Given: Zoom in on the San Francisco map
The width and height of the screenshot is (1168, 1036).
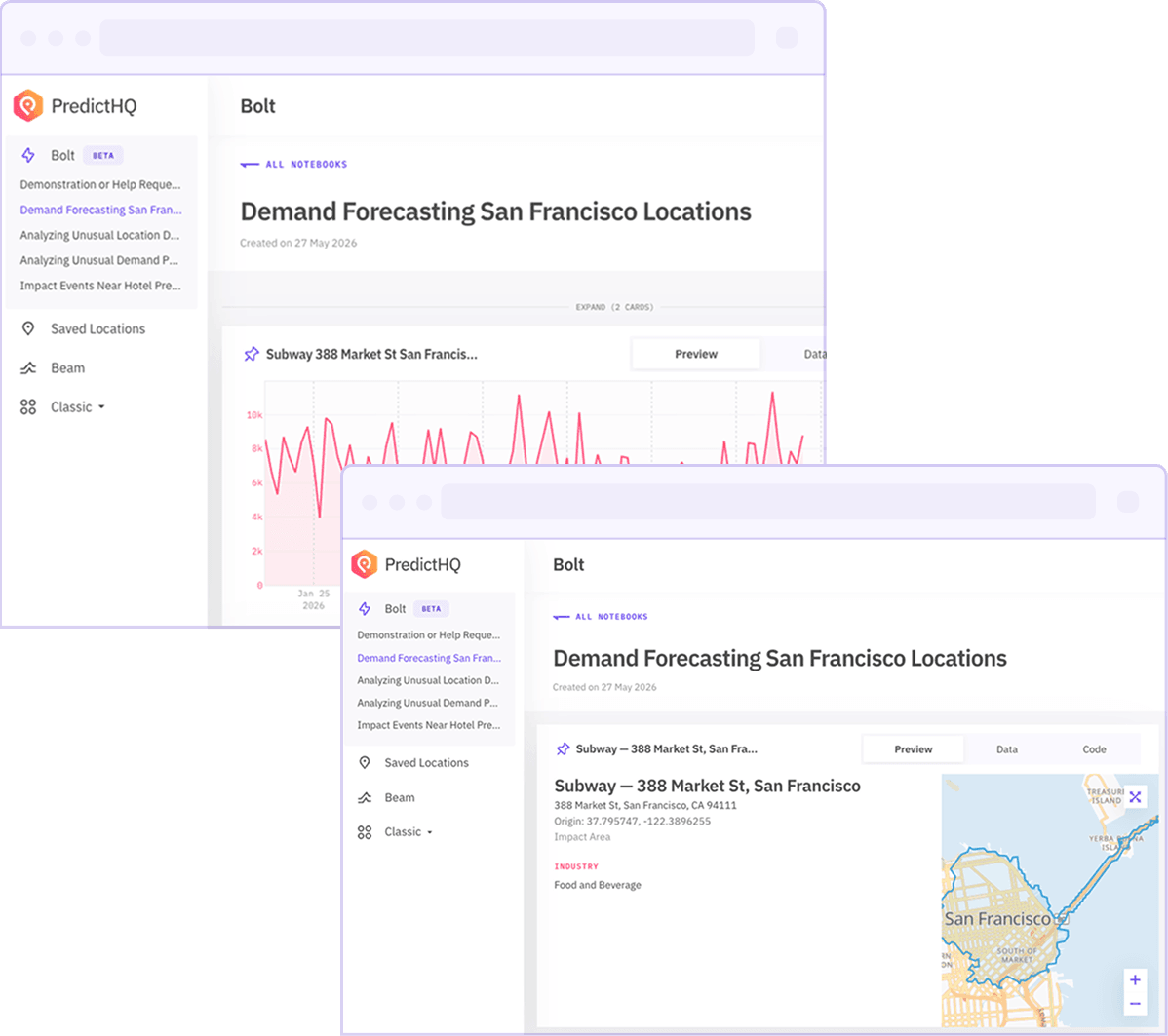Looking at the screenshot, I should [x=1135, y=979].
